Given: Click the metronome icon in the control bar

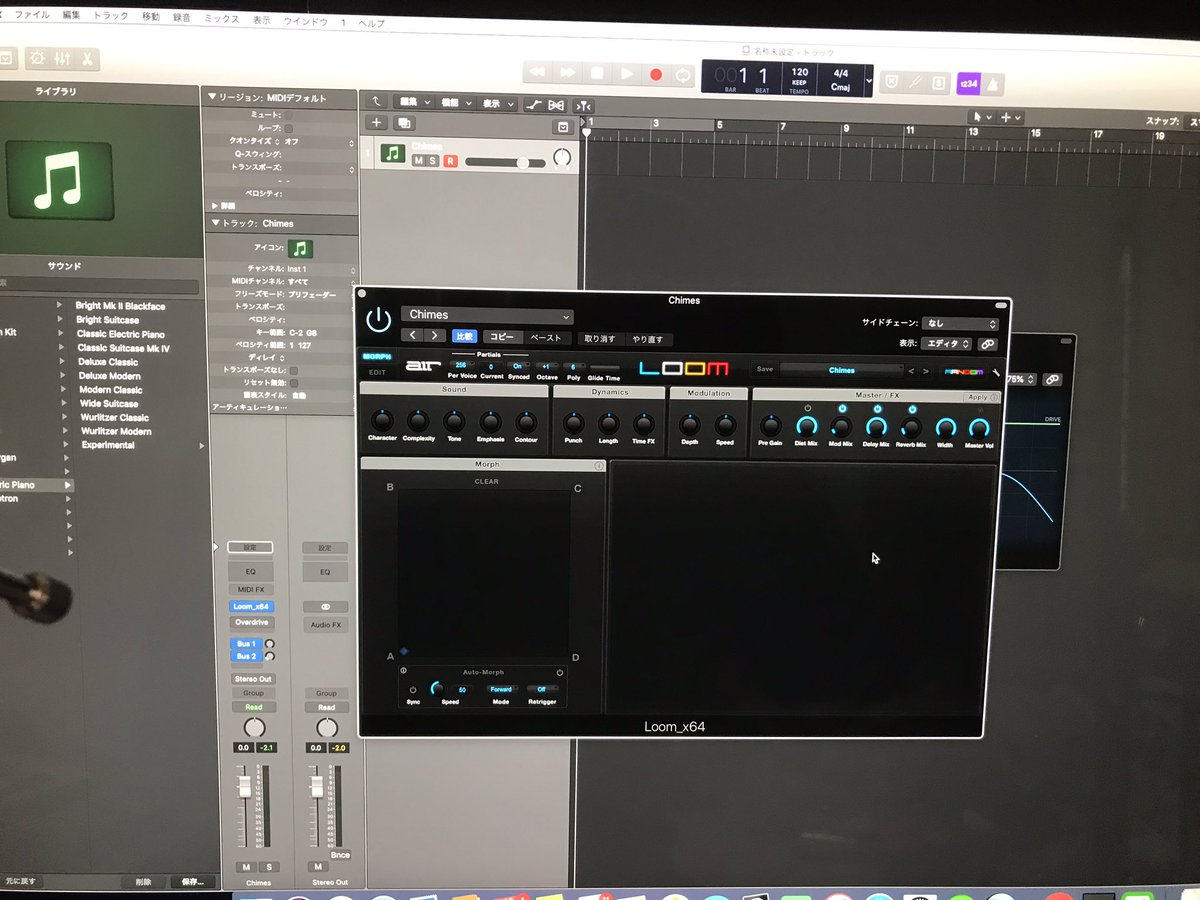Looking at the screenshot, I should (x=992, y=82).
